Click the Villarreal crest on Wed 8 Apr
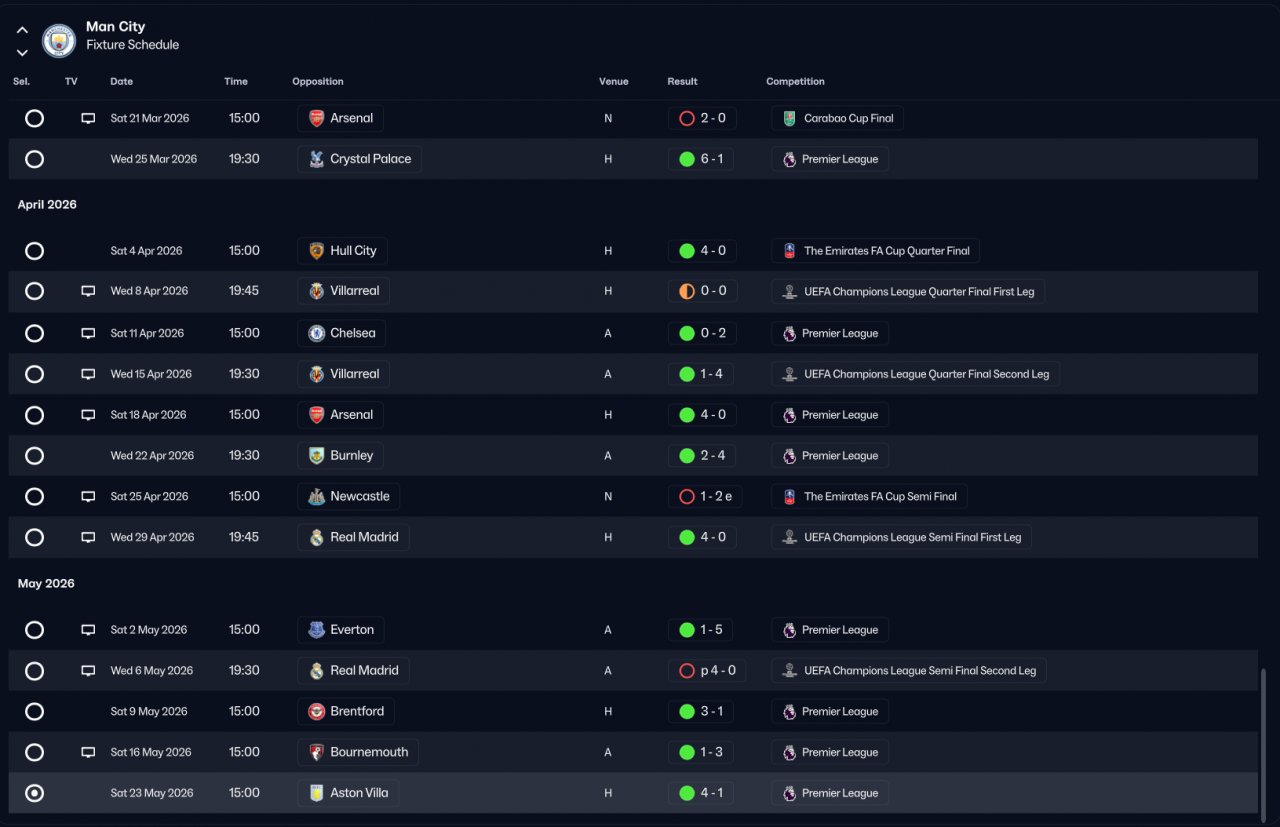Screen dimensions: 1280x827 (x=316, y=291)
